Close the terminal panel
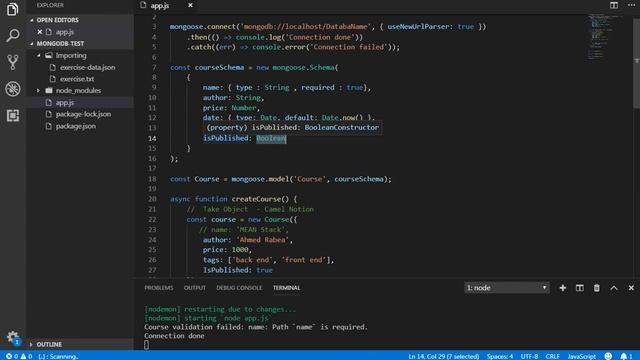The height and width of the screenshot is (360, 640). coord(631,288)
